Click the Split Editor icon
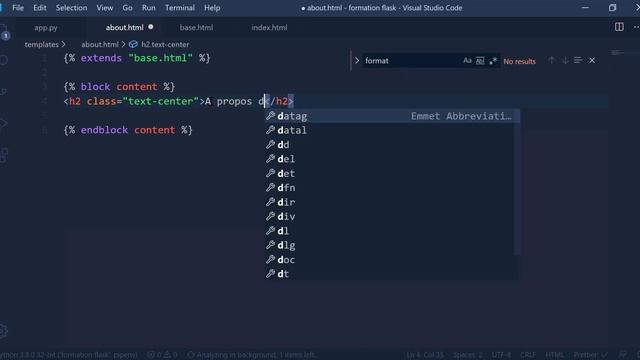The image size is (640, 360). coord(619,27)
